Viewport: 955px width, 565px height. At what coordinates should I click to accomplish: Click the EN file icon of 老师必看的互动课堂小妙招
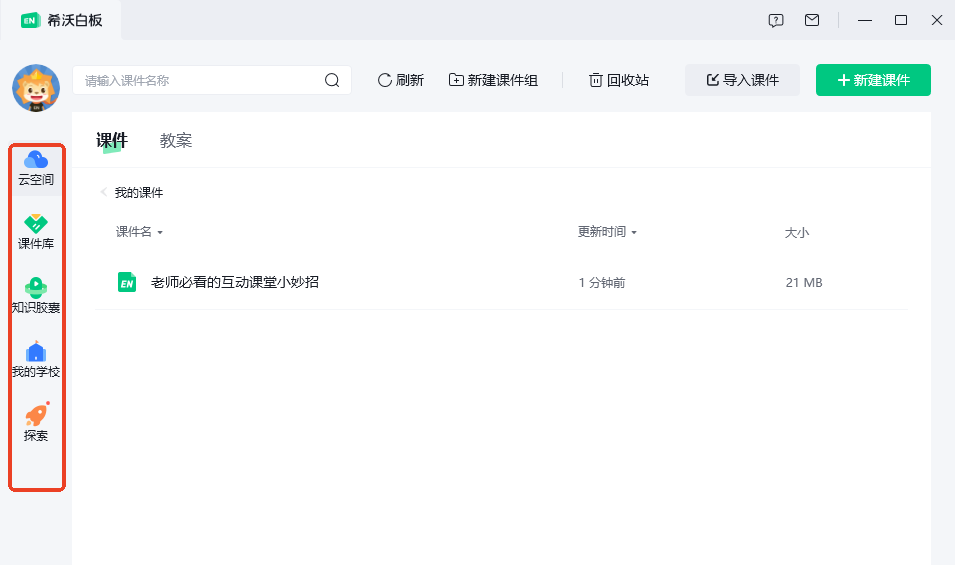[127, 282]
